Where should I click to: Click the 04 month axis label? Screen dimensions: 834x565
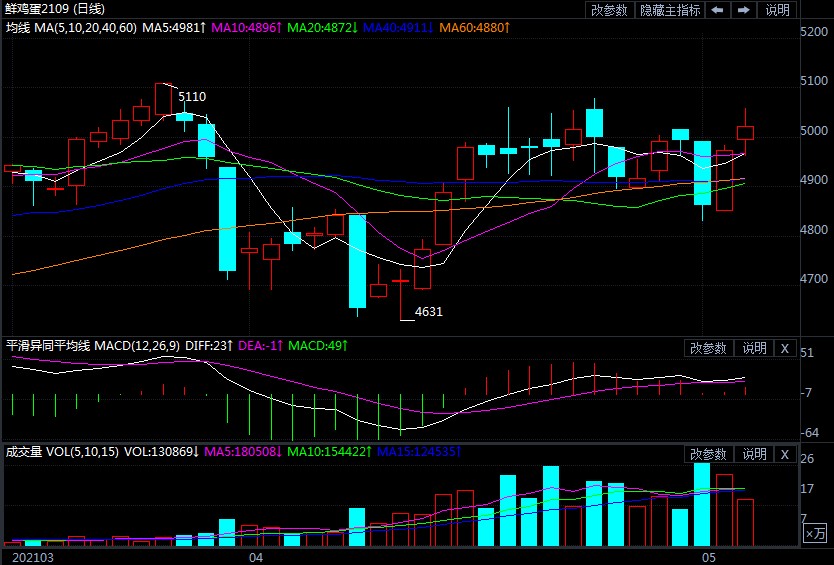tap(256, 557)
